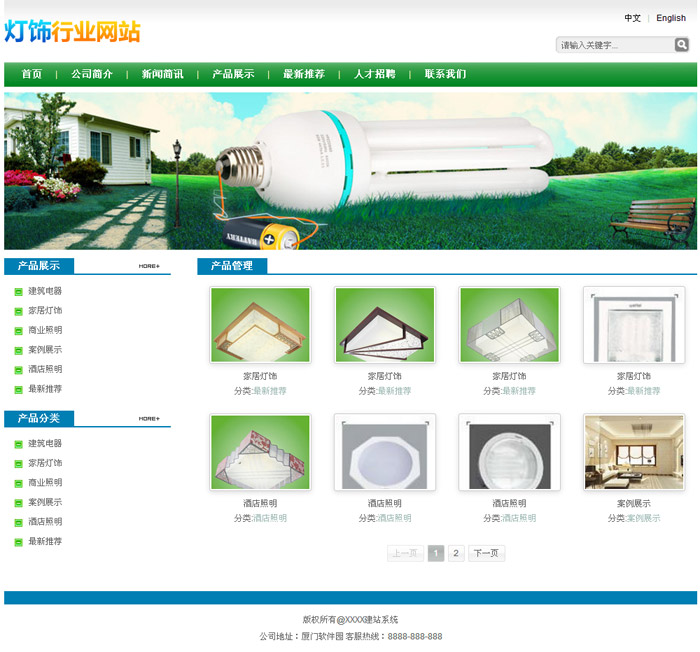The image size is (700, 652).
Task: Click MORE+ in the 产品展示 header
Action: (x=149, y=266)
